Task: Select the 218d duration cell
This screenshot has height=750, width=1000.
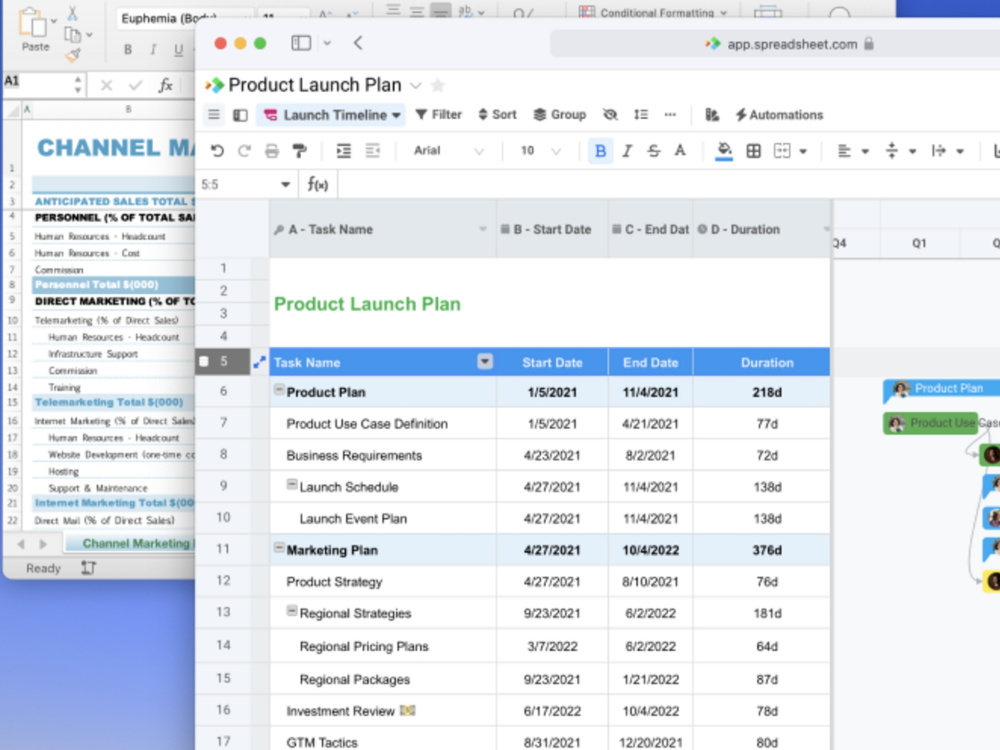Action: click(762, 392)
